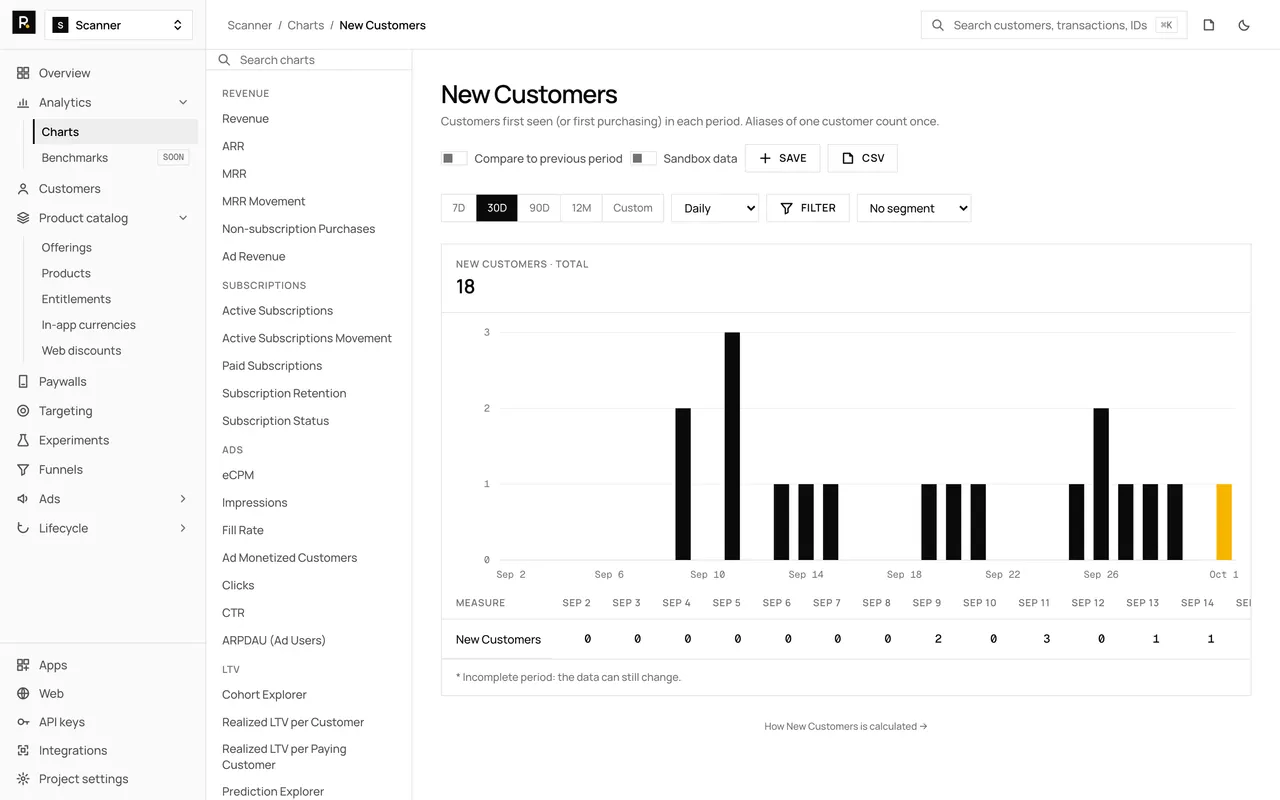Enable Compare to previous period toggle
Image resolution: width=1280 pixels, height=800 pixels.
click(x=454, y=159)
